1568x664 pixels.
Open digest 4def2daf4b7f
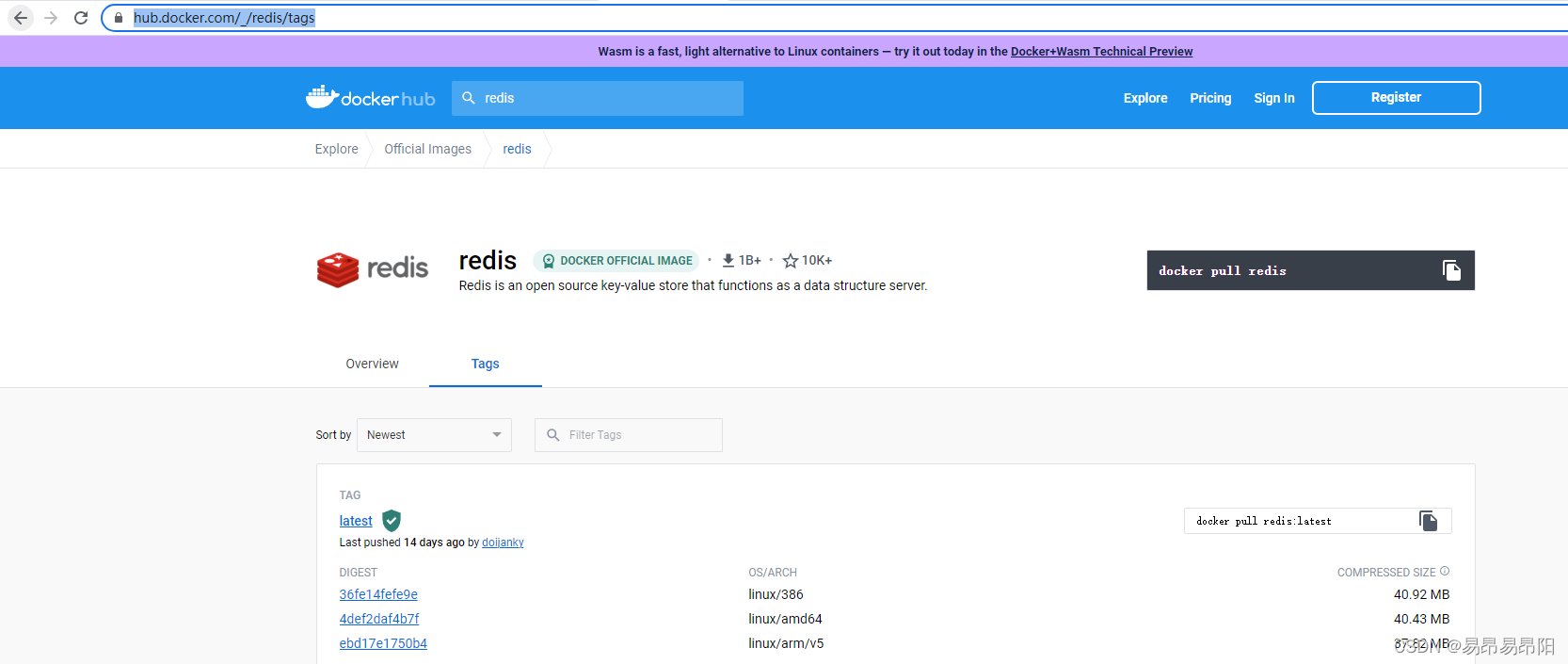tap(379, 619)
